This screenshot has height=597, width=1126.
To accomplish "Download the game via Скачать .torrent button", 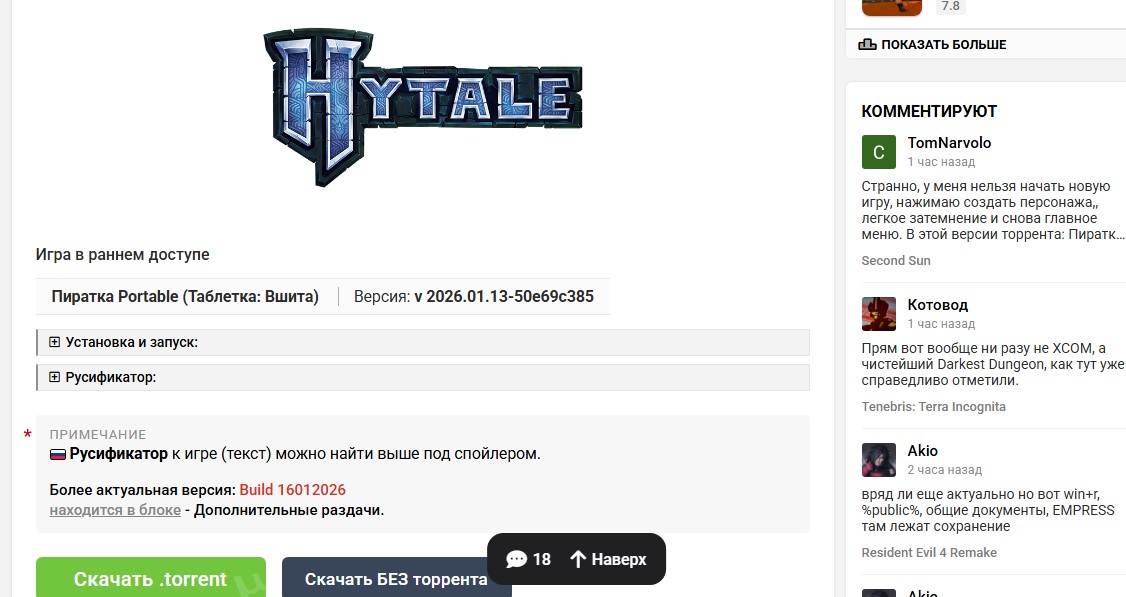I will 151,577.
